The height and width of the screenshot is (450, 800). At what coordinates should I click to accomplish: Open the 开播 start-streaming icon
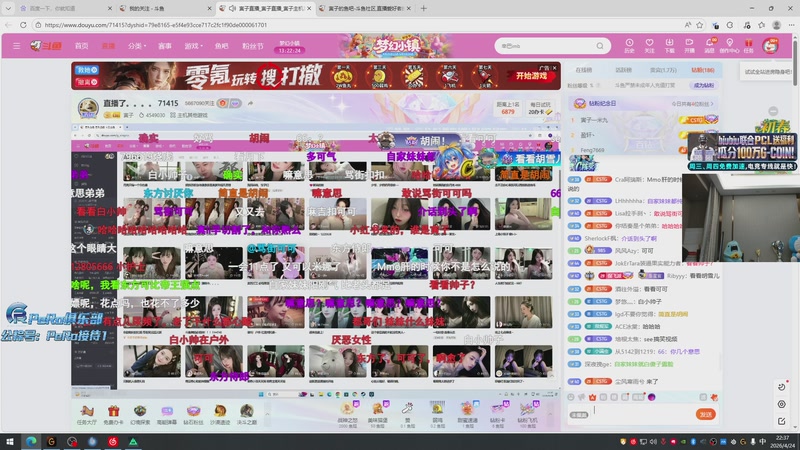coord(689,45)
